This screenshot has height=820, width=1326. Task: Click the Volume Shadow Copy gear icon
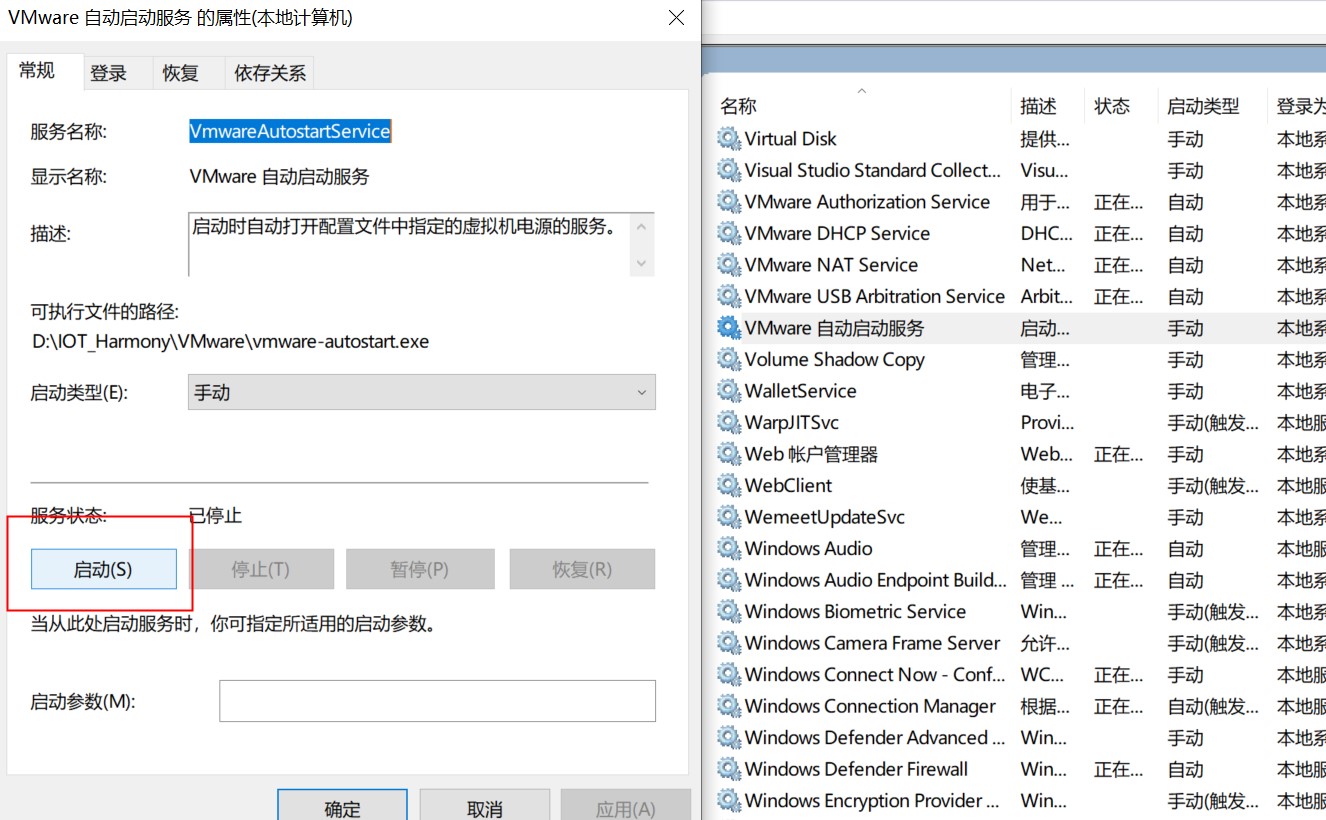pyautogui.click(x=729, y=359)
